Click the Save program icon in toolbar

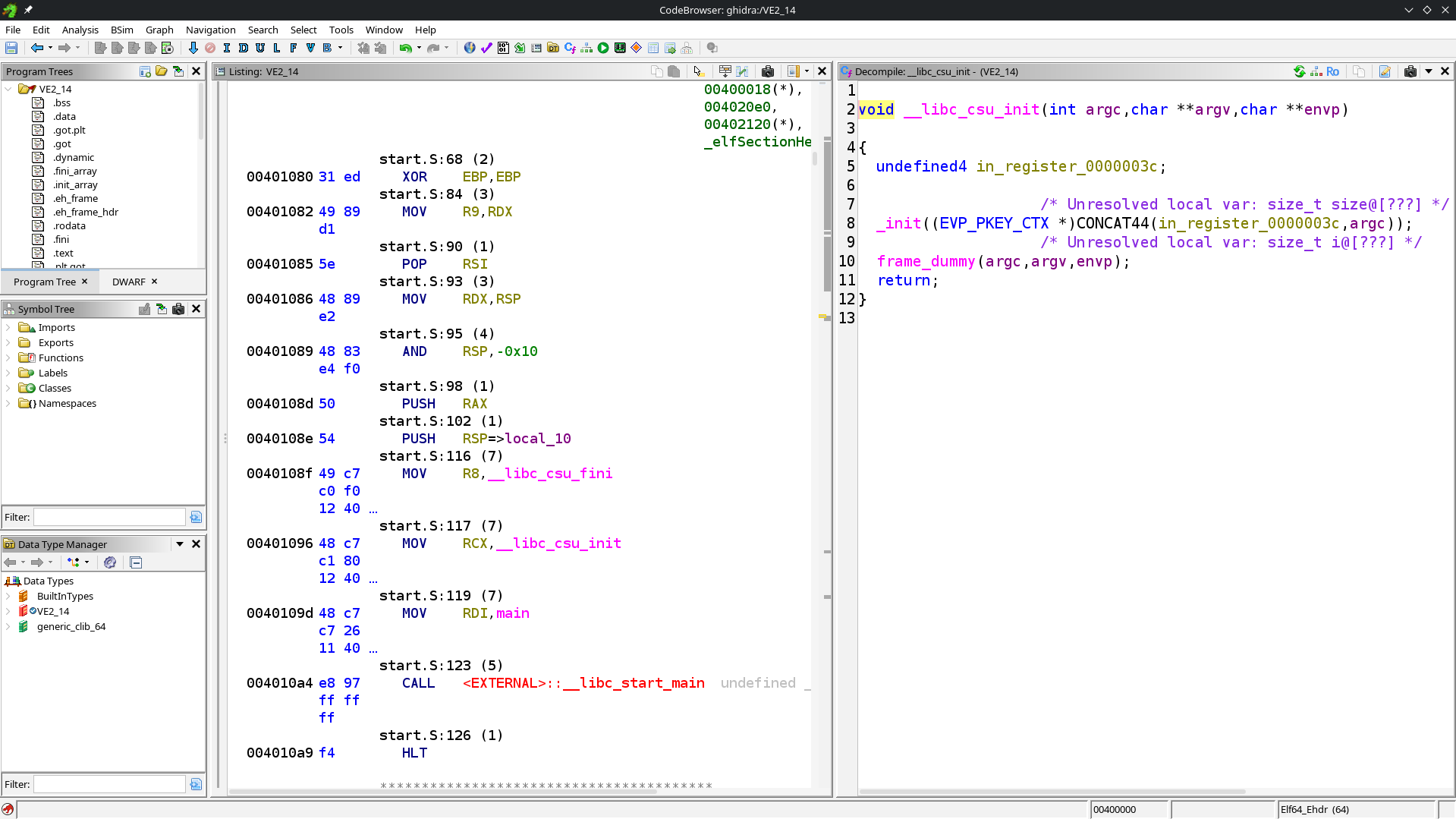click(11, 48)
